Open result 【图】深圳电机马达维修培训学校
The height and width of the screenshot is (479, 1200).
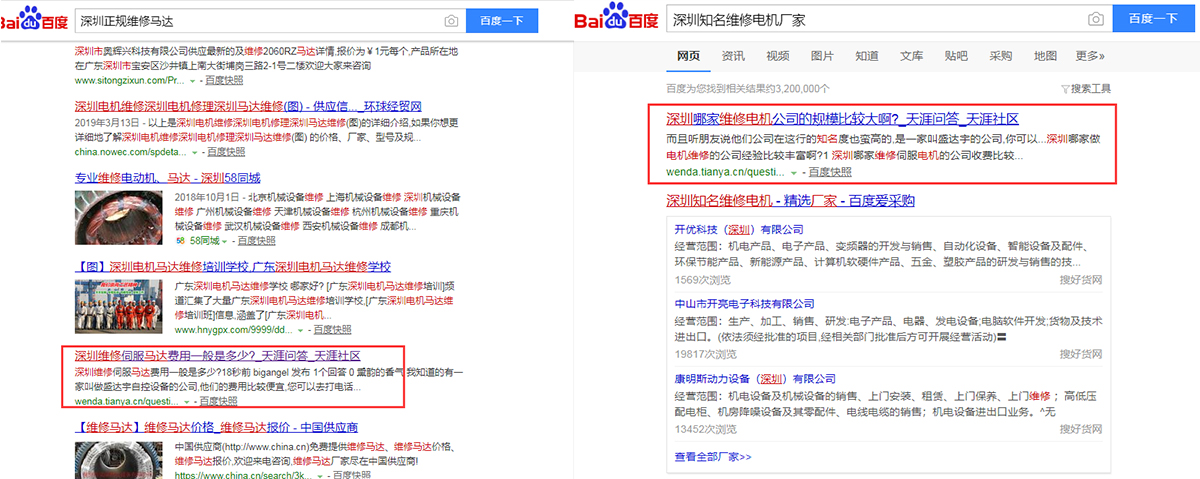(x=232, y=266)
